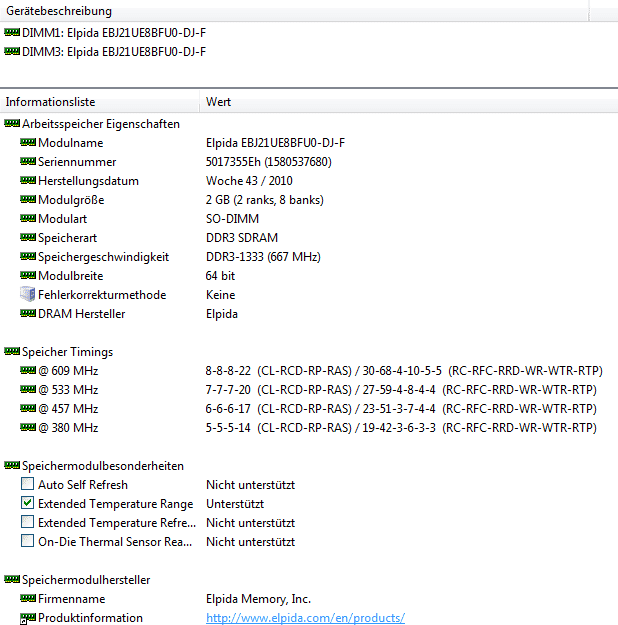Click the Informationsliste column header
The width and height of the screenshot is (618, 625).
pos(100,102)
